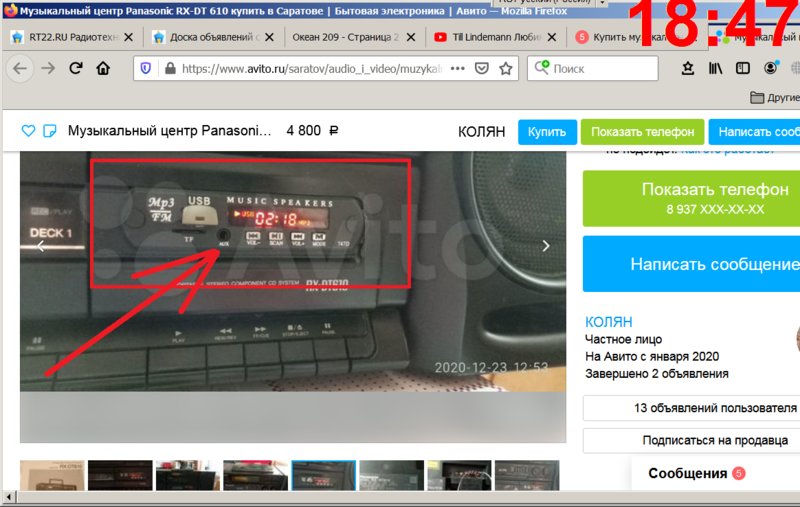The image size is (800, 507).
Task: Show site security padlock info
Action: 170,68
